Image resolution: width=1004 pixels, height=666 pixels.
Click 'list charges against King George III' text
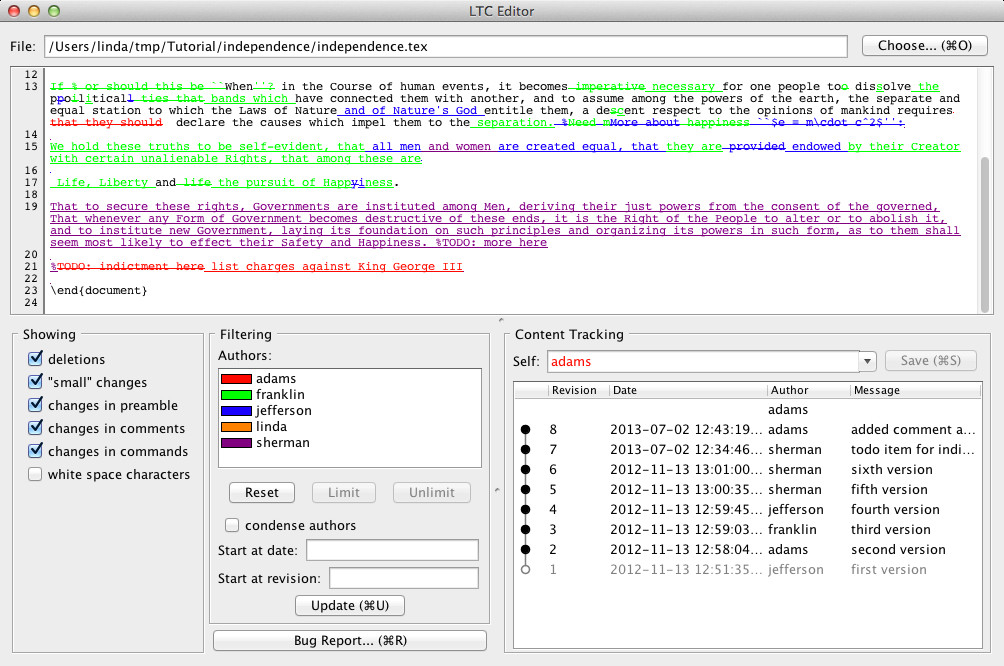(337, 266)
